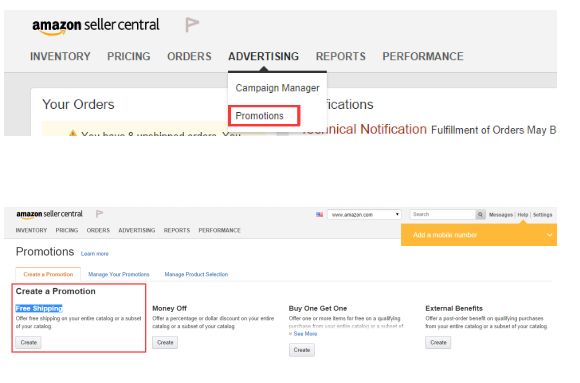Switch to Manage Your Promotions tab

119,275
